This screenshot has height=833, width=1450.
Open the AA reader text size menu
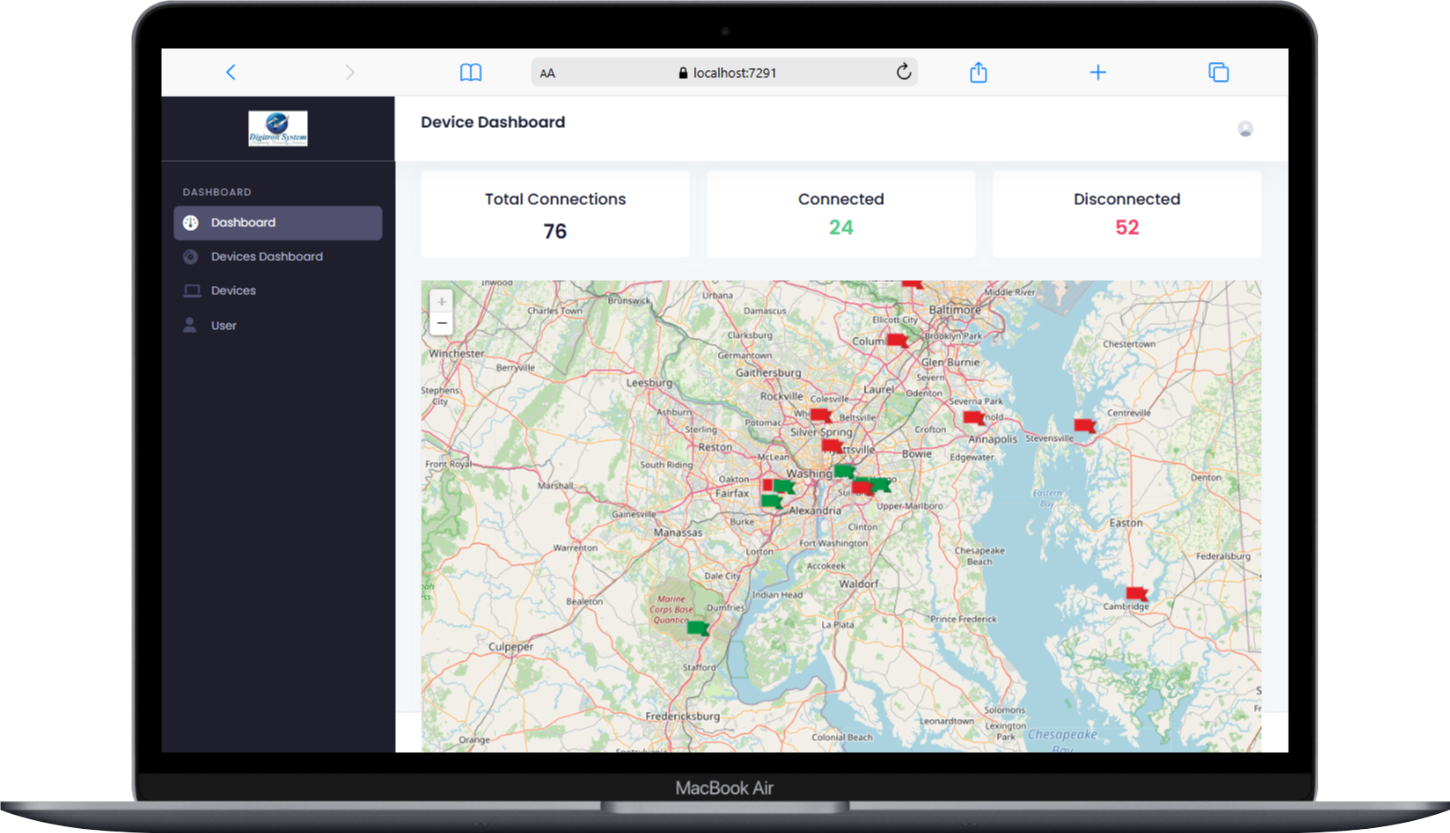(548, 73)
